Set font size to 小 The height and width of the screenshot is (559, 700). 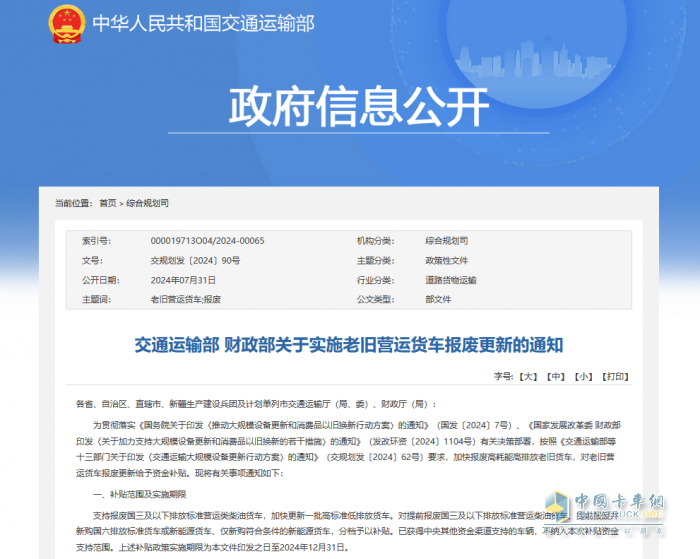(583, 376)
